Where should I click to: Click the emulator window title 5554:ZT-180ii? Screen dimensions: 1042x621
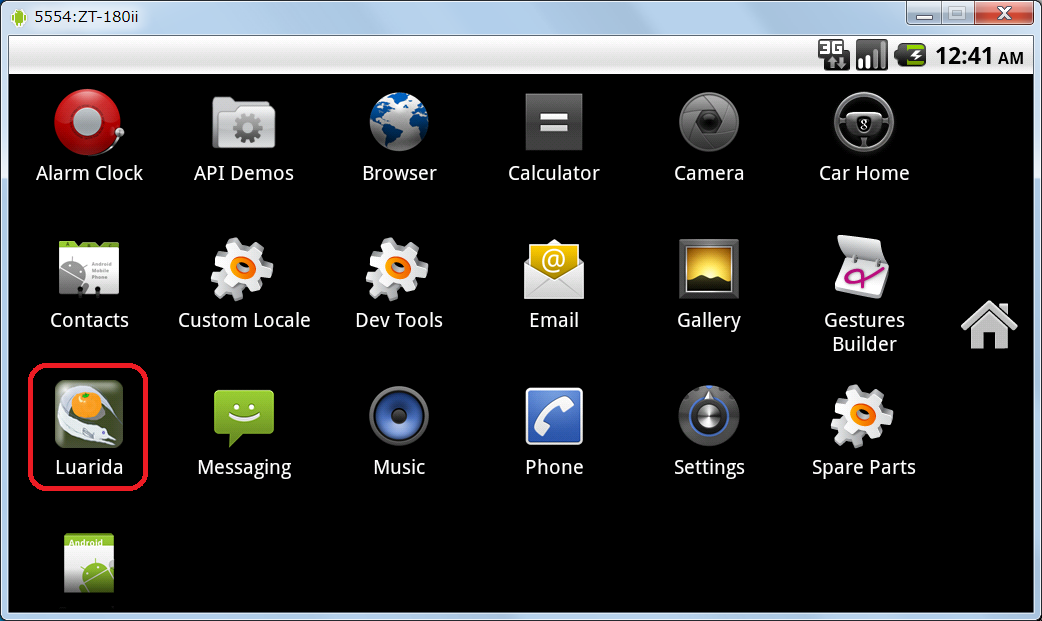(86, 17)
